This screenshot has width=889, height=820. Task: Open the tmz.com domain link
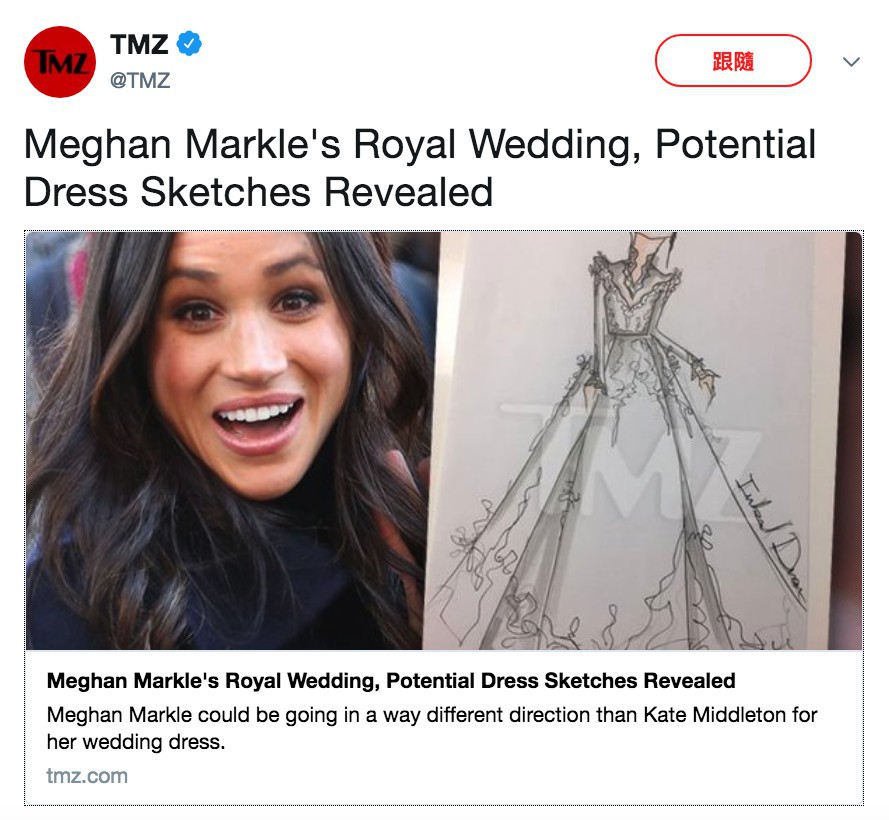point(87,775)
